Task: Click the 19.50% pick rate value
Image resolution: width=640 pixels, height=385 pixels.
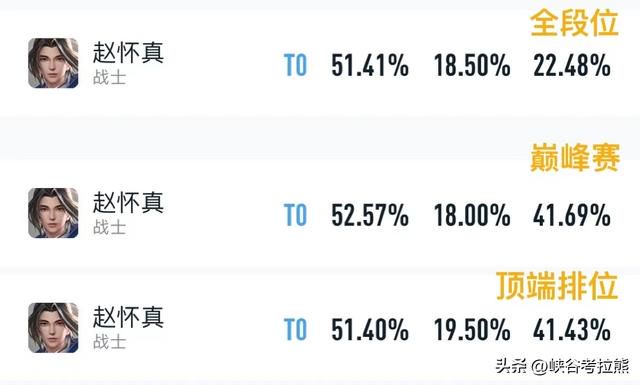Action: [x=472, y=329]
